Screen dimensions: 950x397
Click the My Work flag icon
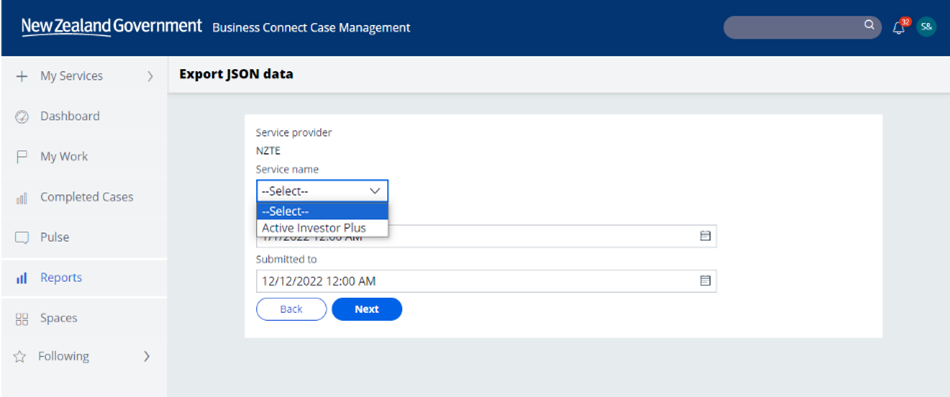point(21,157)
